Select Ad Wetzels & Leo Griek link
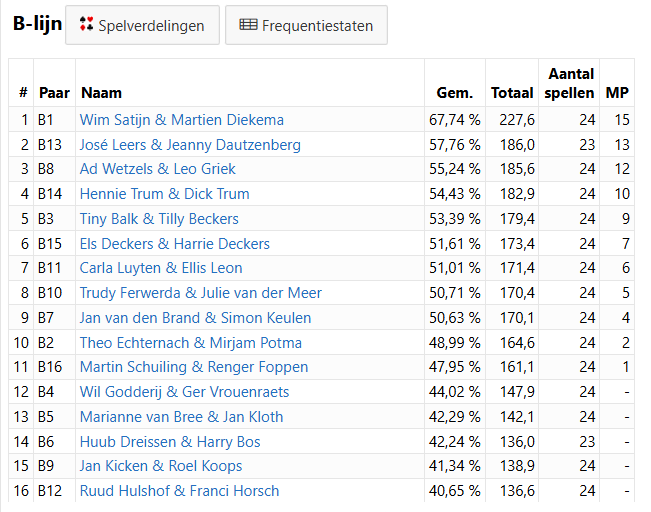 158,169
